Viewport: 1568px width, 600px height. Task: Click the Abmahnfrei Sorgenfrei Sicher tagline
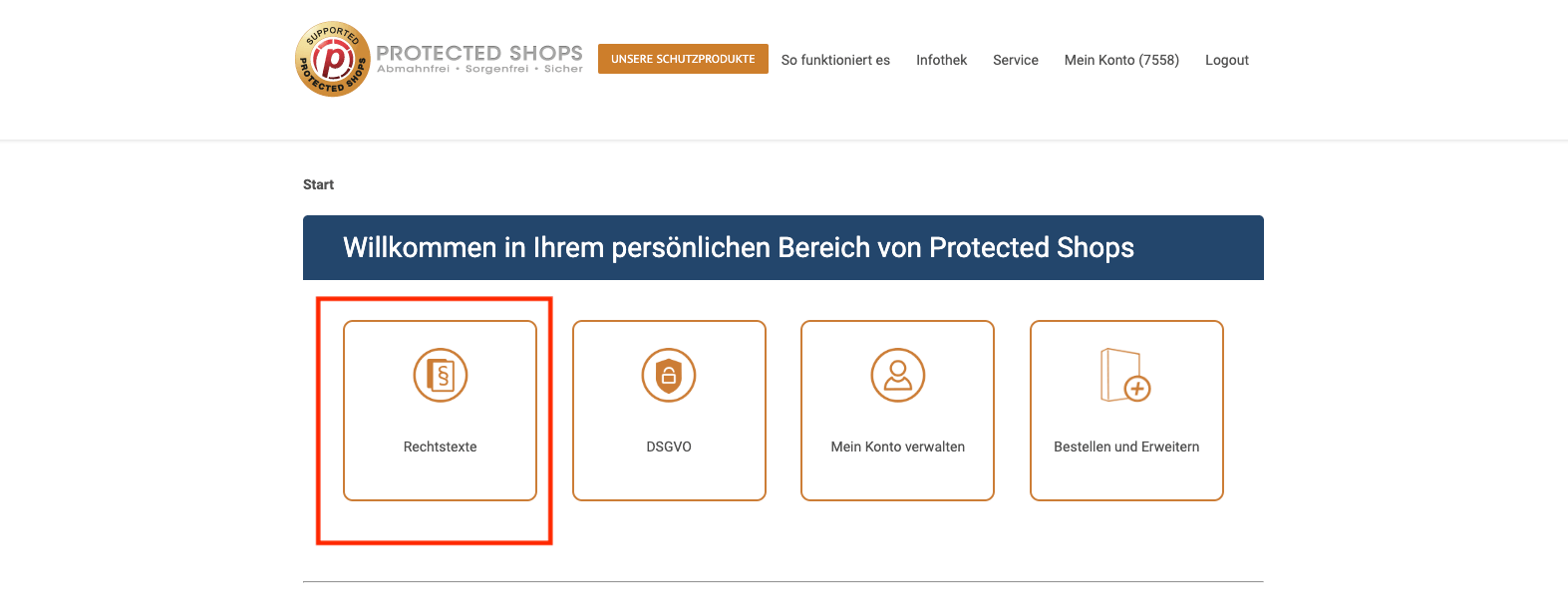tap(479, 70)
